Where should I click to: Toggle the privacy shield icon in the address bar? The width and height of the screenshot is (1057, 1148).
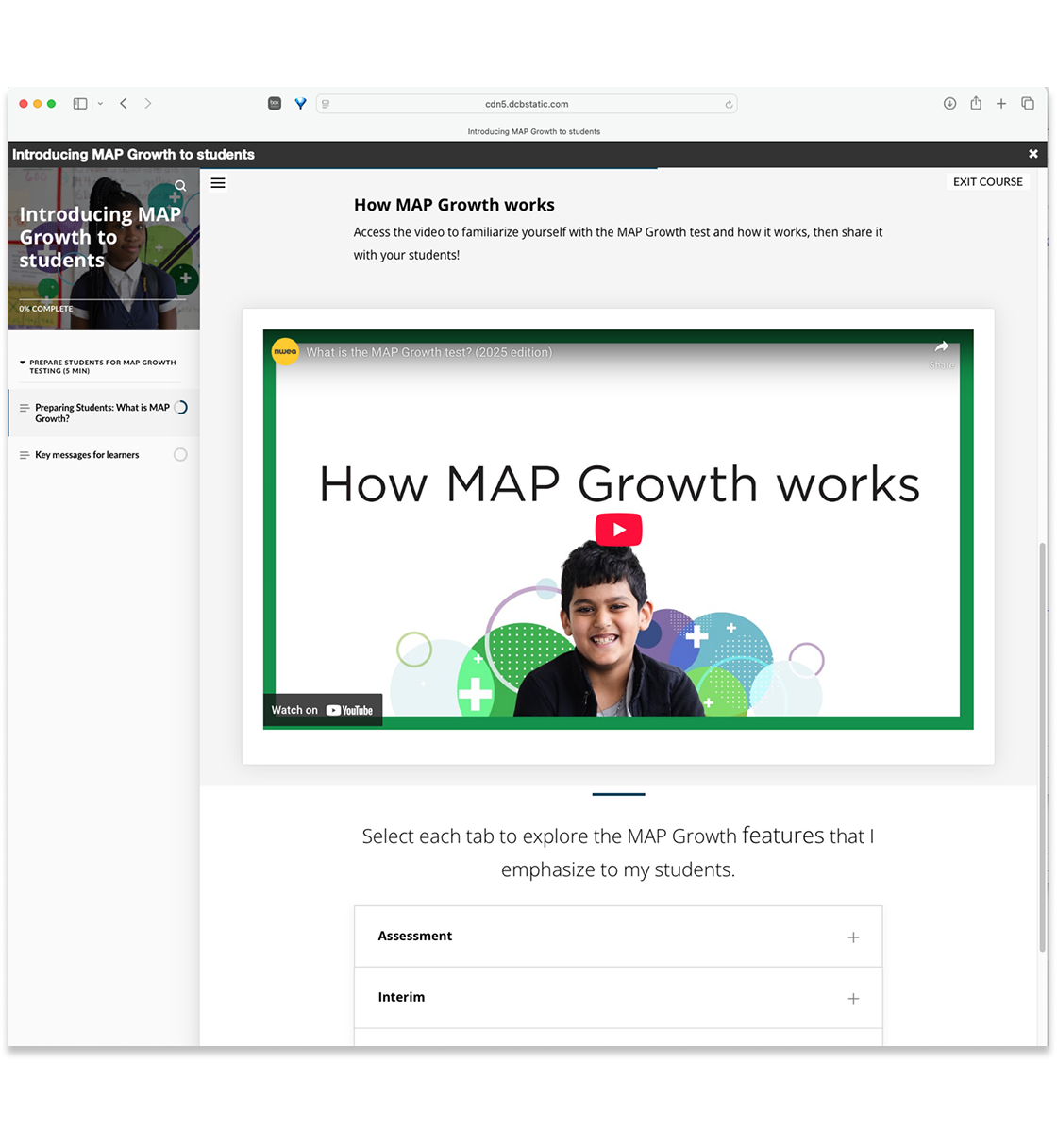(325, 104)
